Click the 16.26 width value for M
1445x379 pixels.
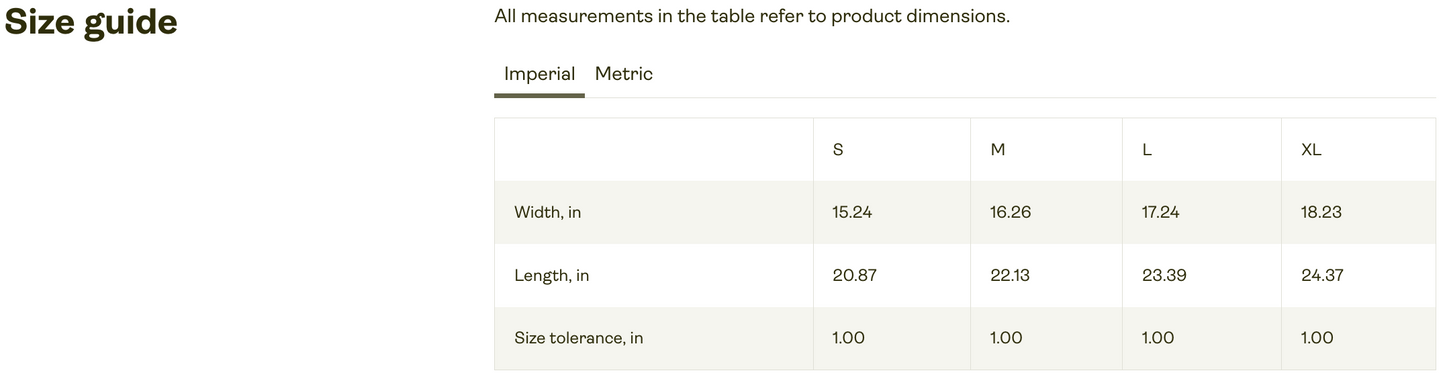point(1010,213)
